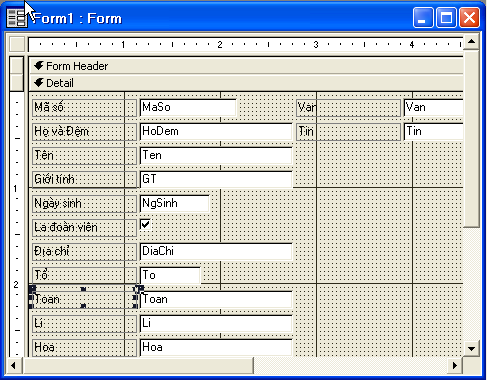Viewport: 488px width, 380px height.
Task: Select the La đoàn viên label
Action: (84, 227)
